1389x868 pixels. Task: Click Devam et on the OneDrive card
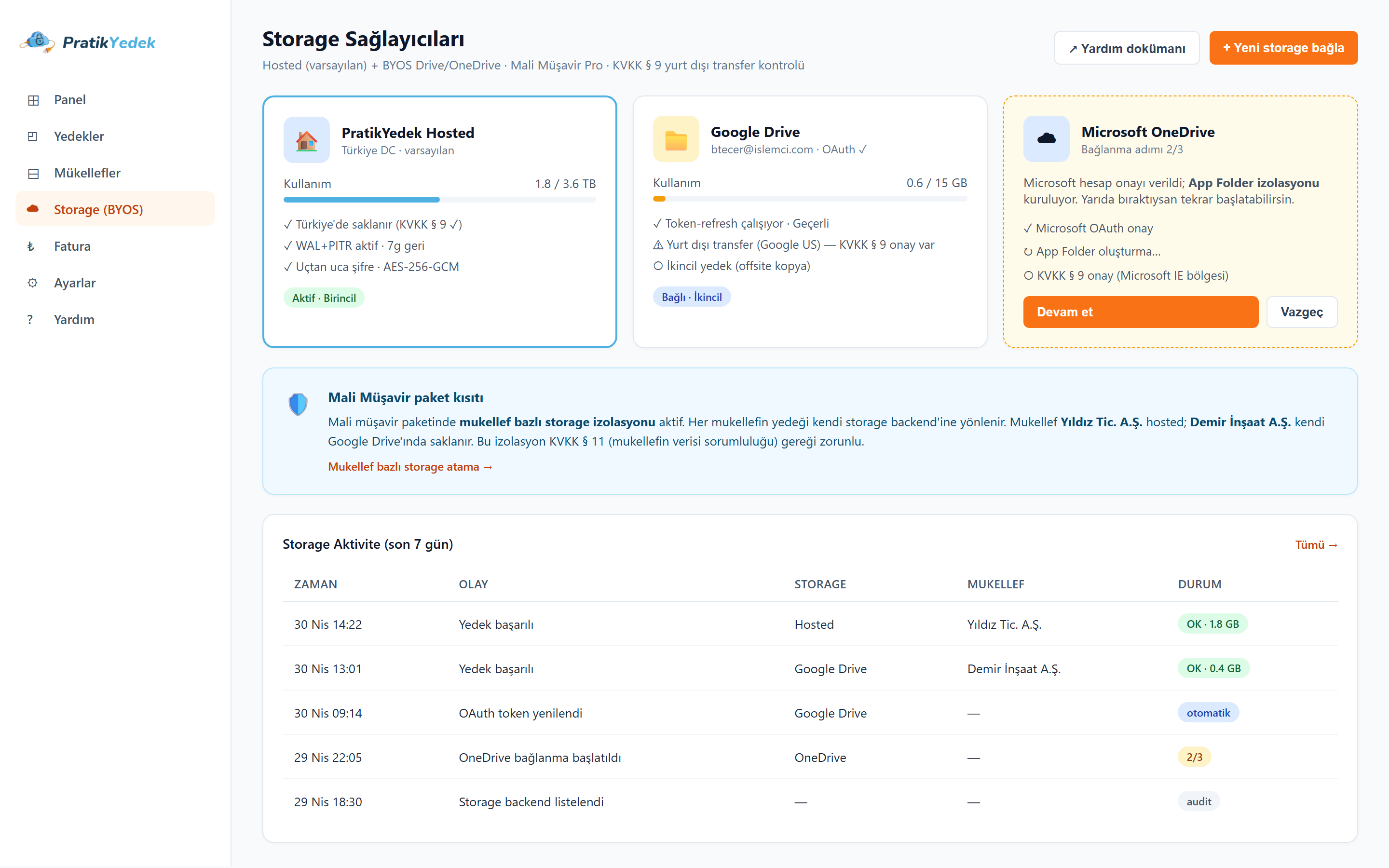coord(1141,312)
